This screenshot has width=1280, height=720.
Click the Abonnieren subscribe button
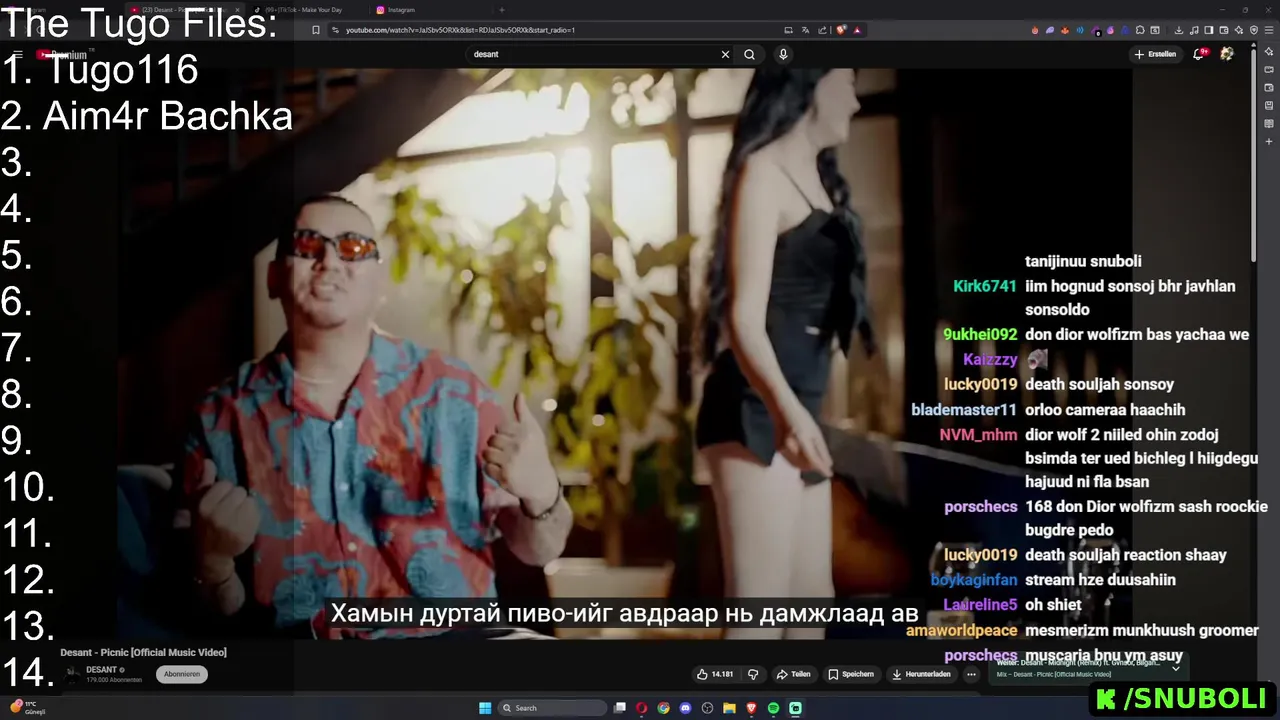tap(182, 674)
